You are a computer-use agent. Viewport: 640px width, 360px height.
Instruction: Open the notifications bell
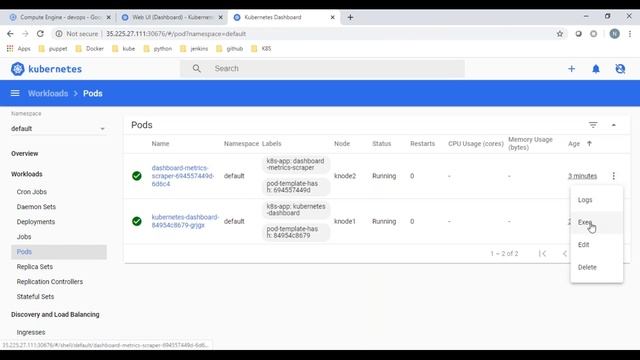point(596,69)
